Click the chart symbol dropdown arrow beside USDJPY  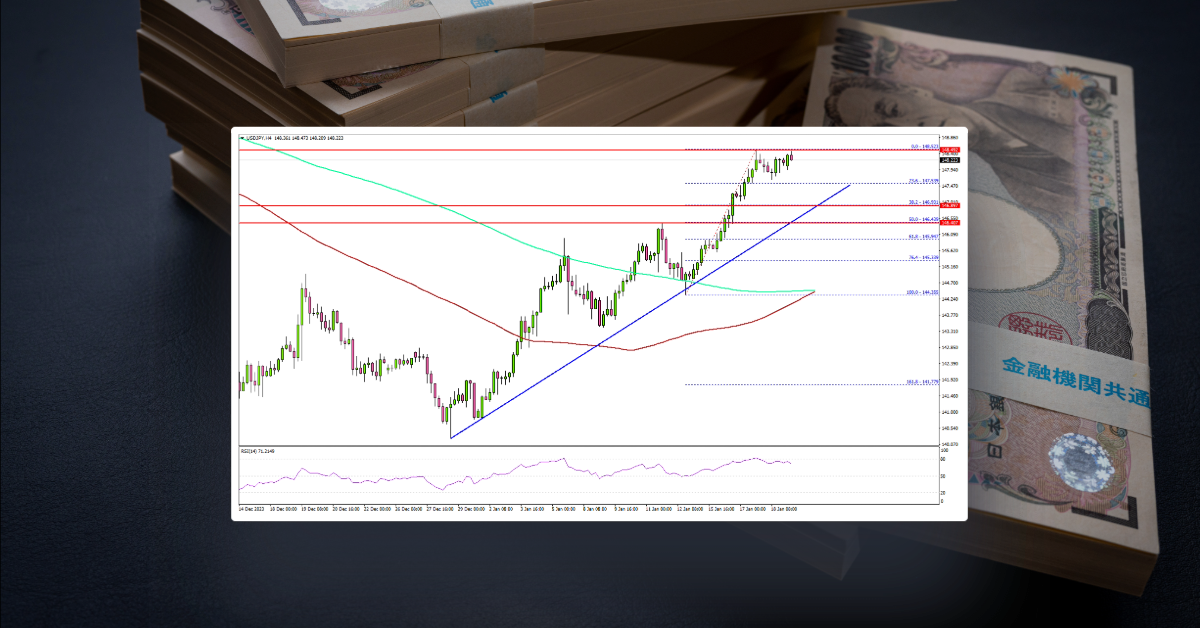point(241,138)
